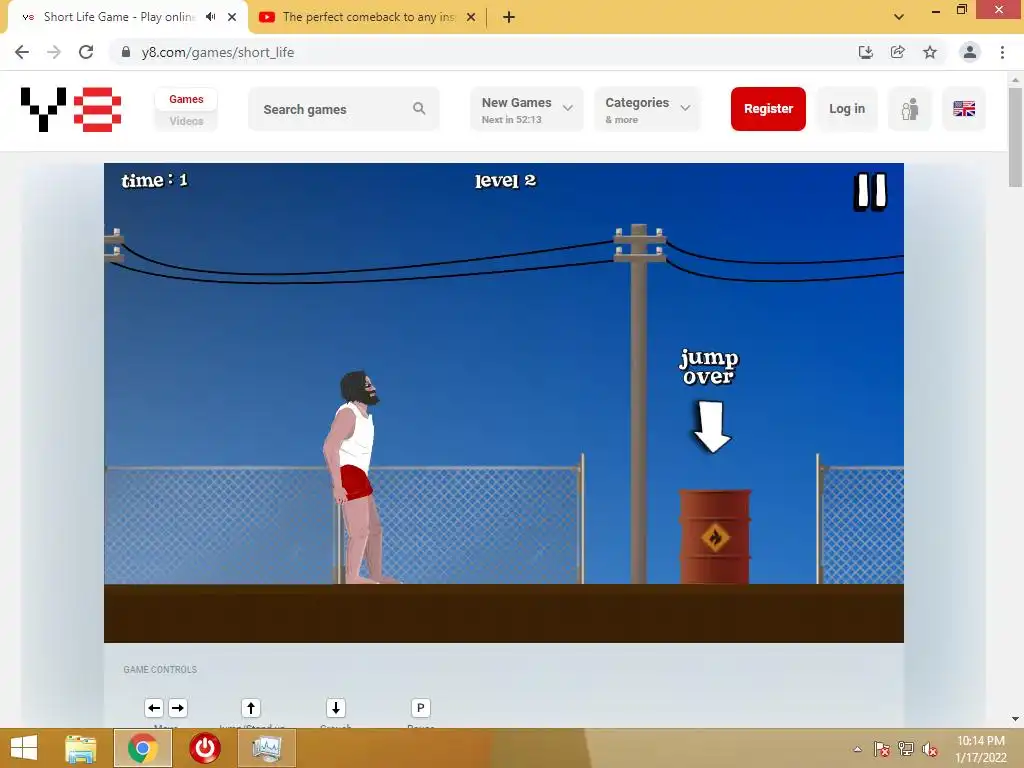Click the up arrow jump key icon

tap(251, 708)
